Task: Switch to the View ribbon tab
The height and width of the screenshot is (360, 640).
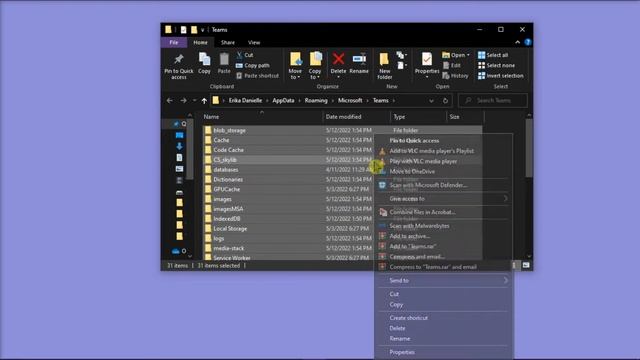Action: [254, 42]
